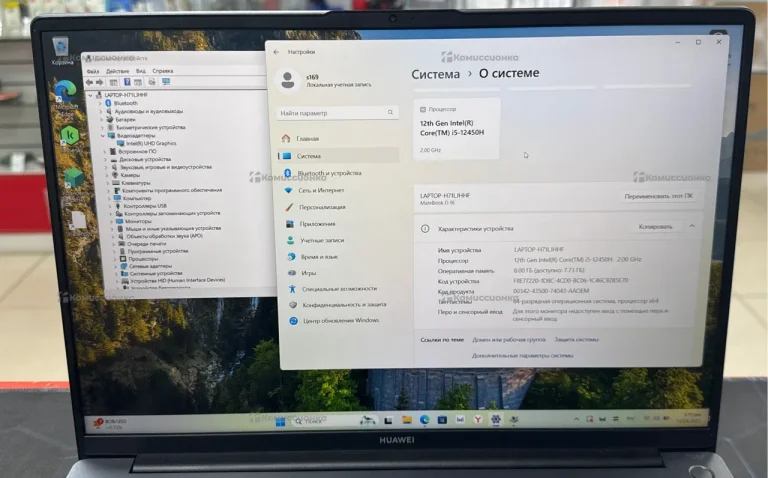Click Переименовать этот ПК button
Image resolution: width=768 pixels, height=478 pixels.
pyautogui.click(x=658, y=196)
